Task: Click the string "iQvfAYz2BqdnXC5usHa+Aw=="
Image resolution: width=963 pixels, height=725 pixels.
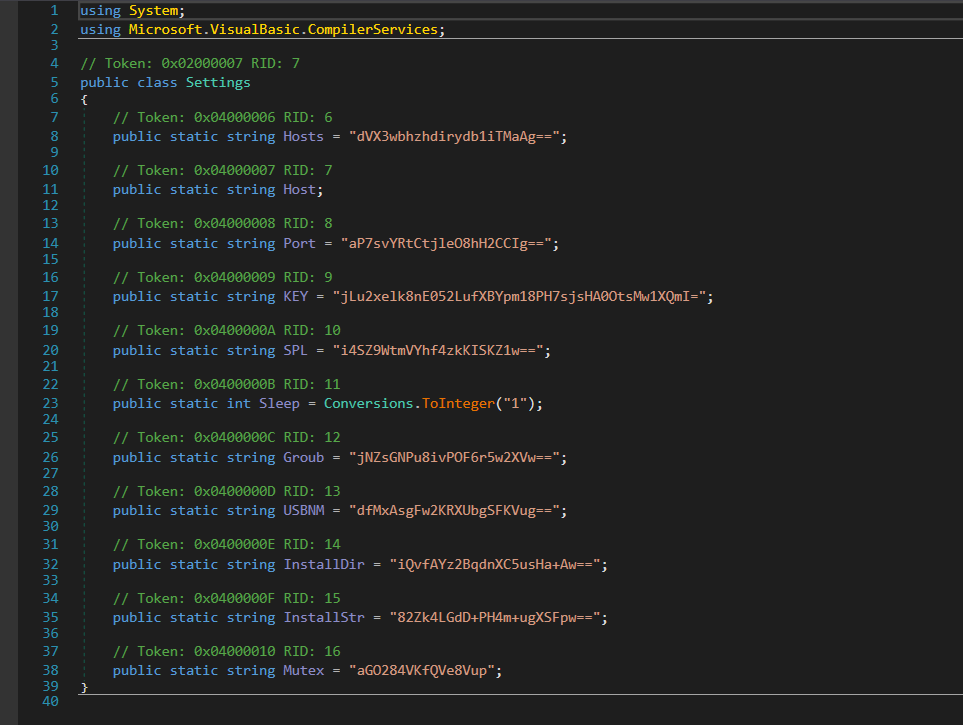Action: tap(495, 565)
